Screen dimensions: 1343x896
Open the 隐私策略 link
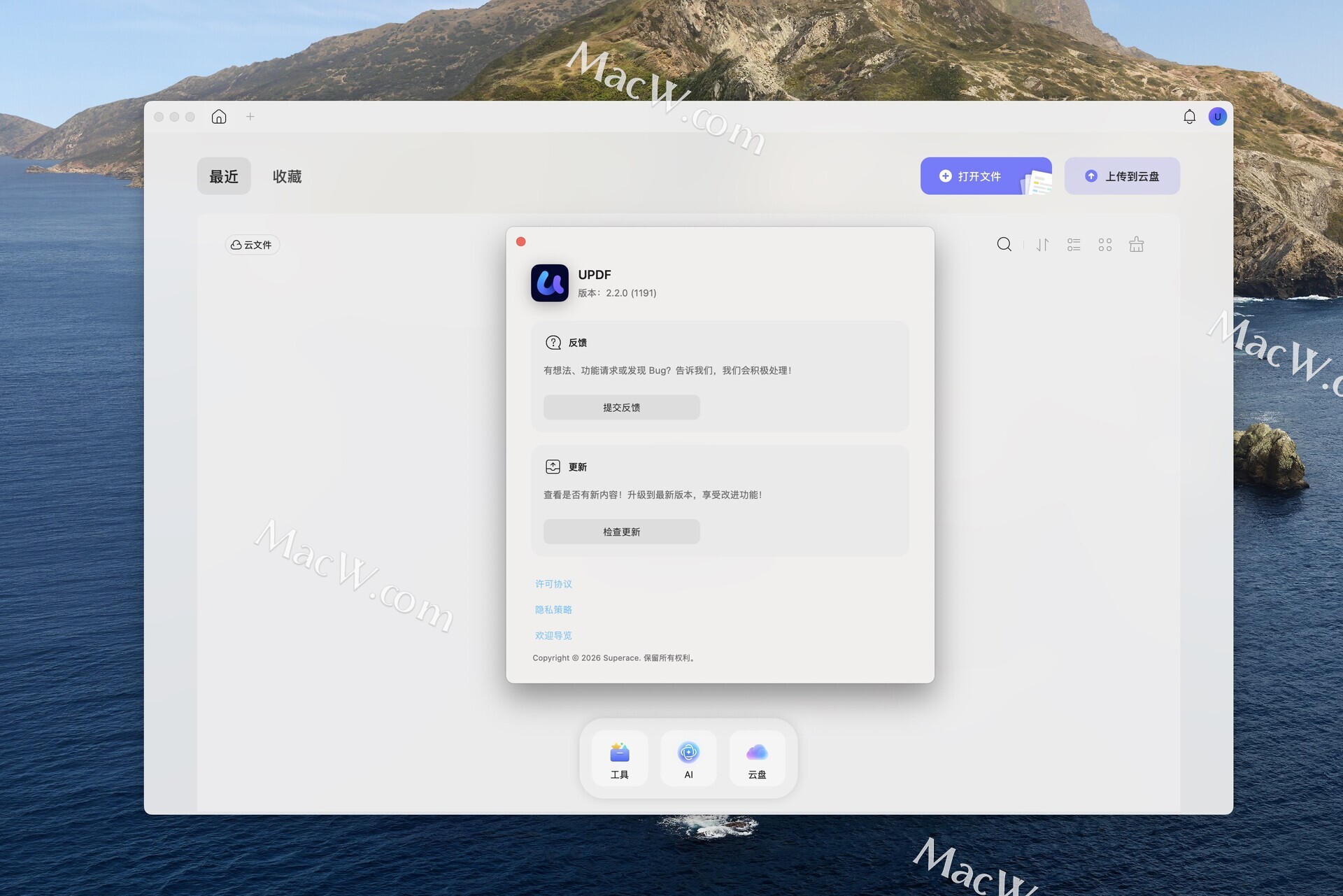553,610
